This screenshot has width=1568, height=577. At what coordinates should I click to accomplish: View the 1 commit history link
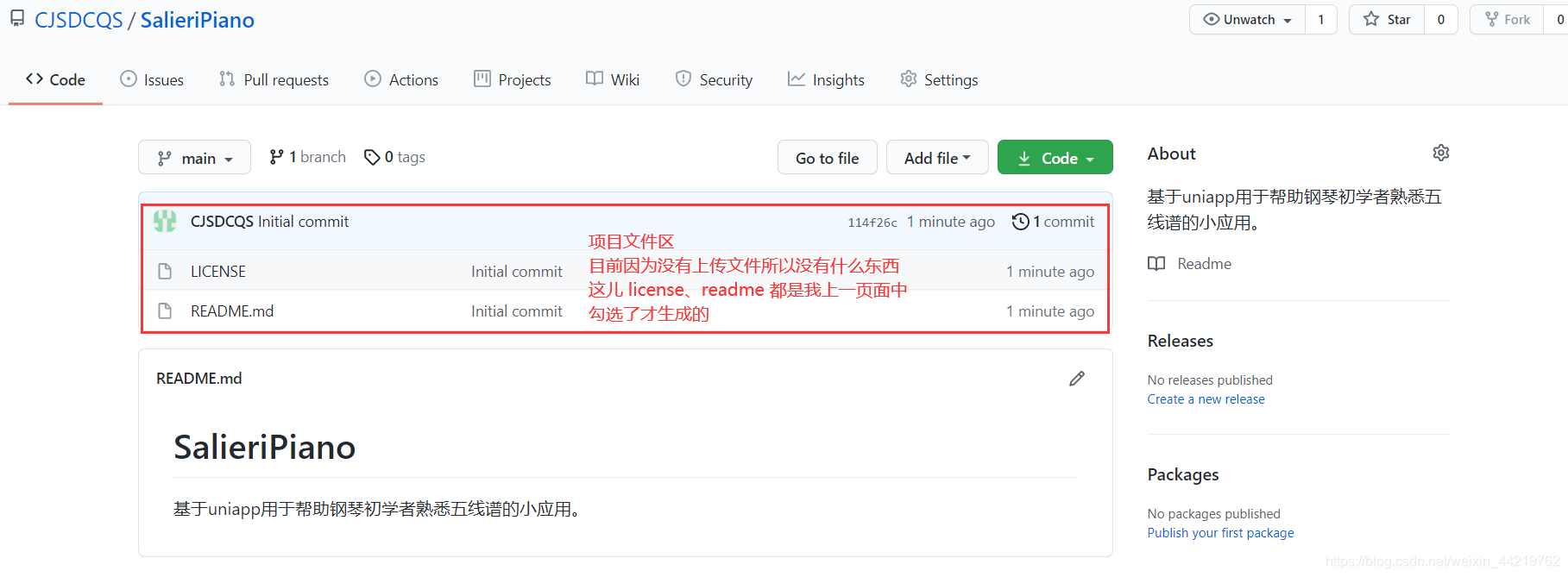1053,222
